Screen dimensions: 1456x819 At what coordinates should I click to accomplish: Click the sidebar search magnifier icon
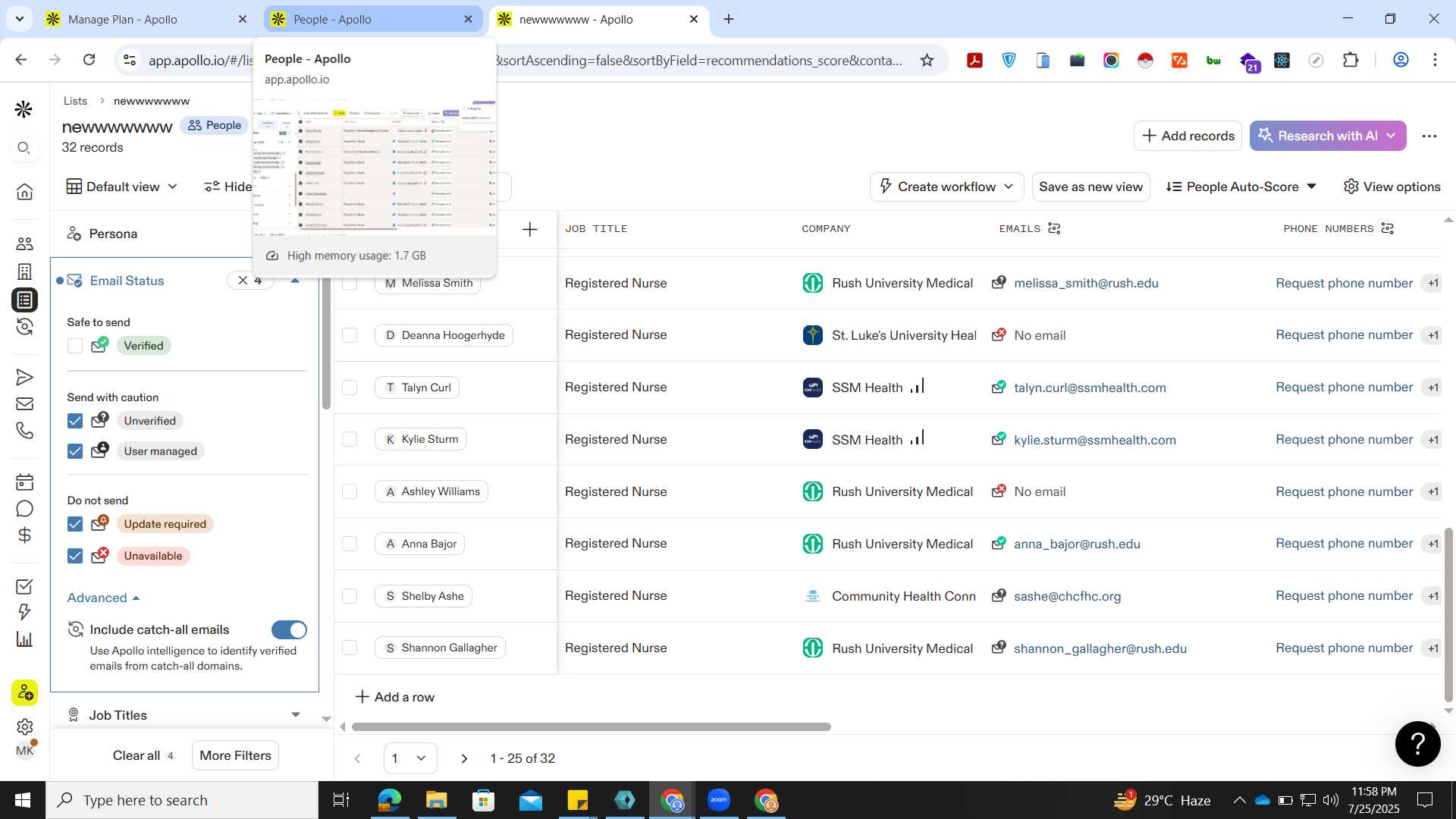[x=24, y=148]
